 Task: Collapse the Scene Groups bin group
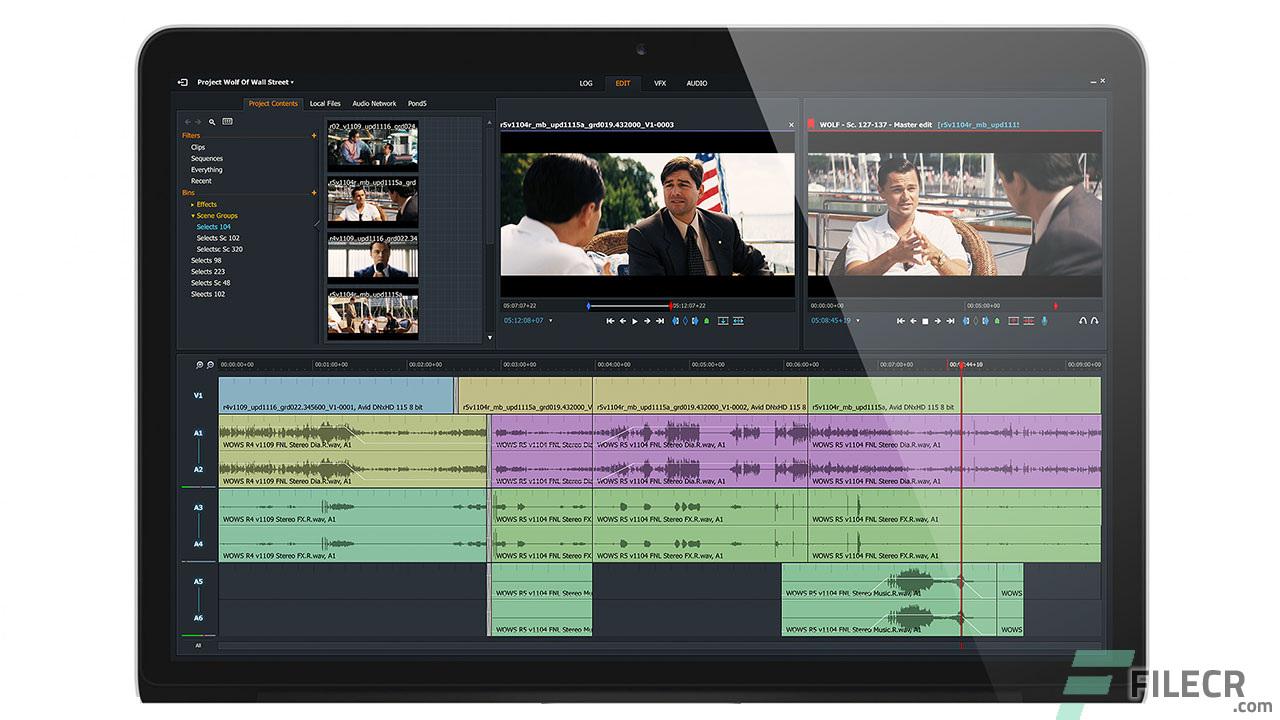[x=193, y=216]
